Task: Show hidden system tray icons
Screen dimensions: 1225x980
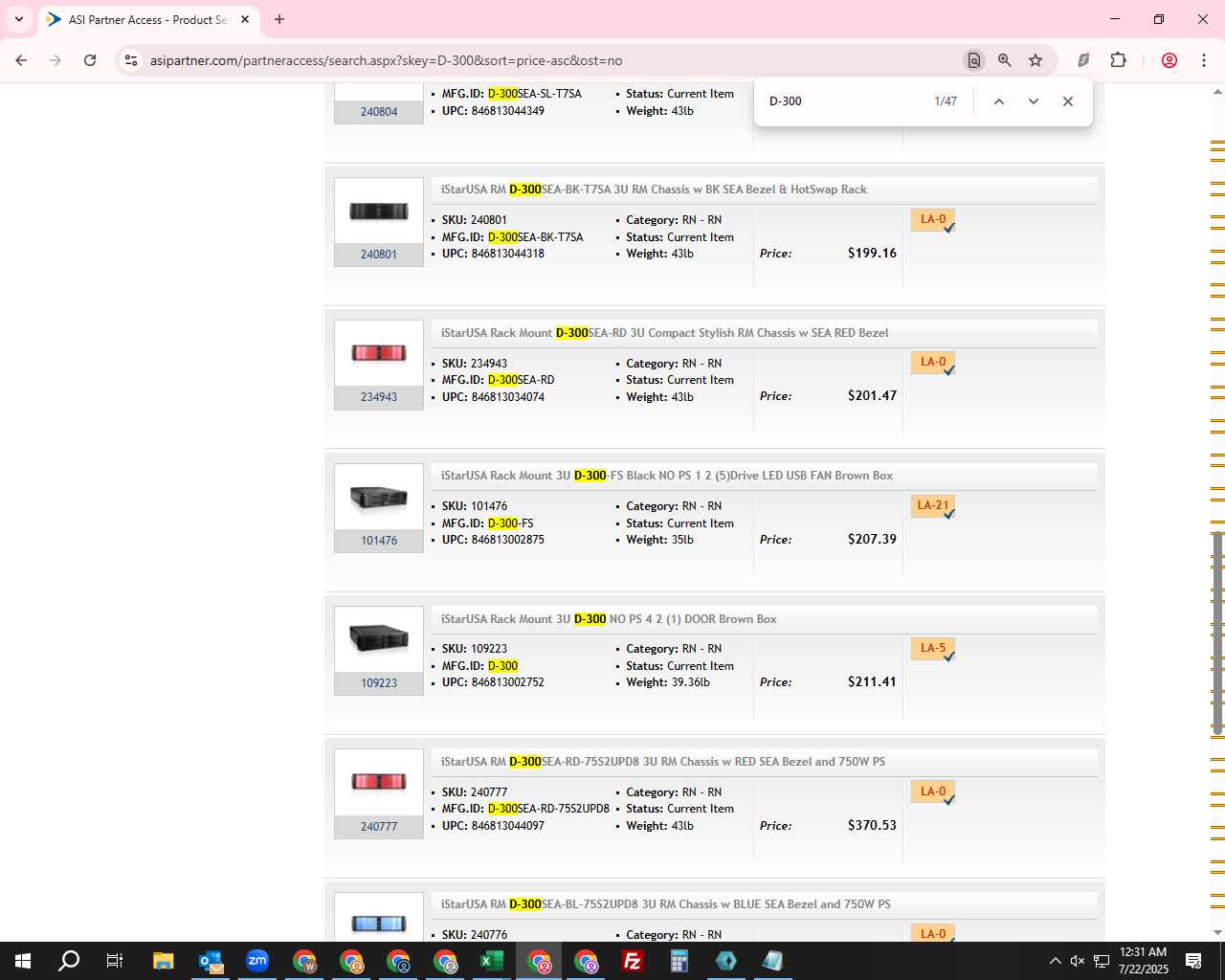Action: tap(1055, 961)
